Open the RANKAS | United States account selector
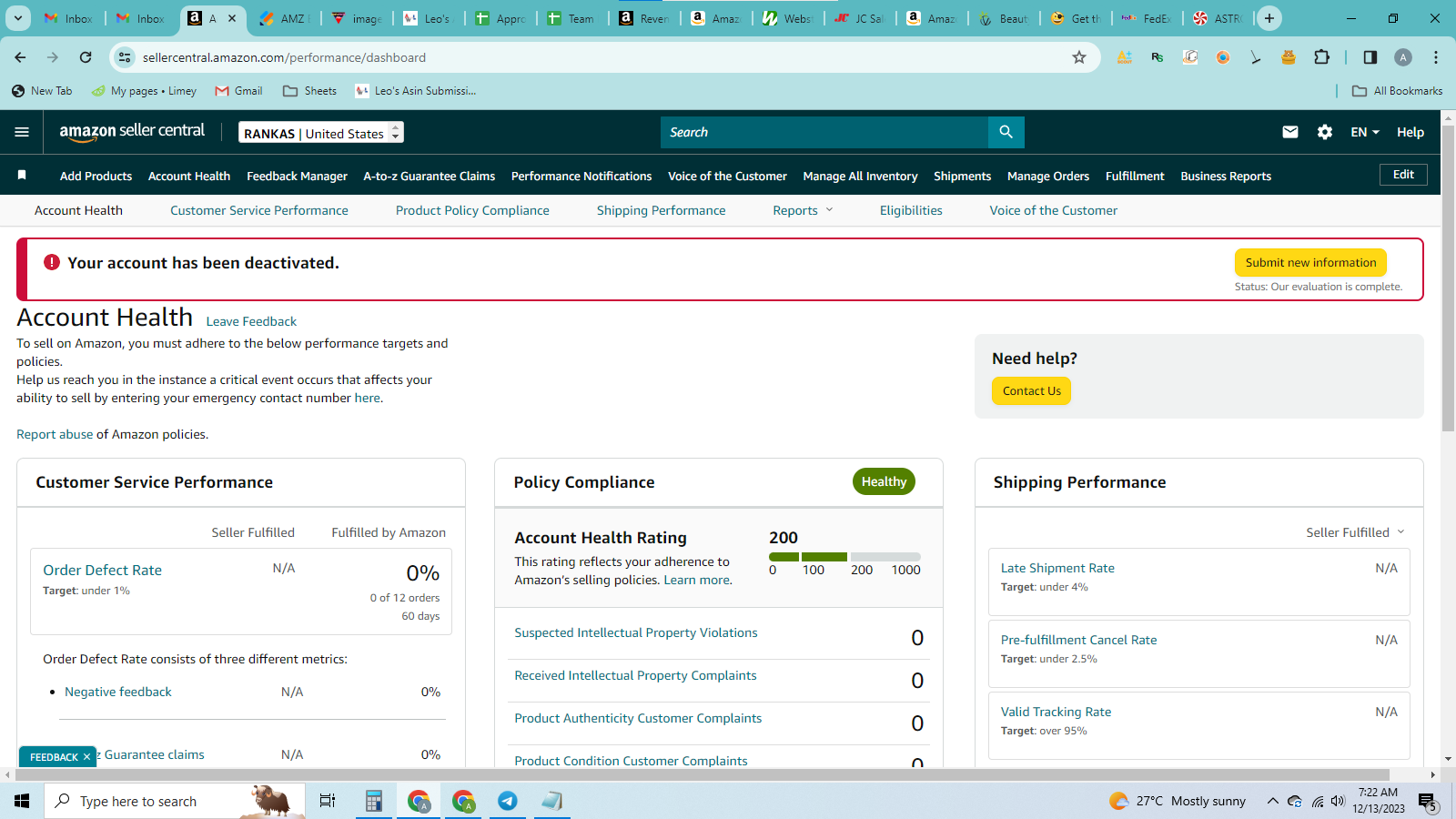The width and height of the screenshot is (1456, 819). (x=321, y=133)
